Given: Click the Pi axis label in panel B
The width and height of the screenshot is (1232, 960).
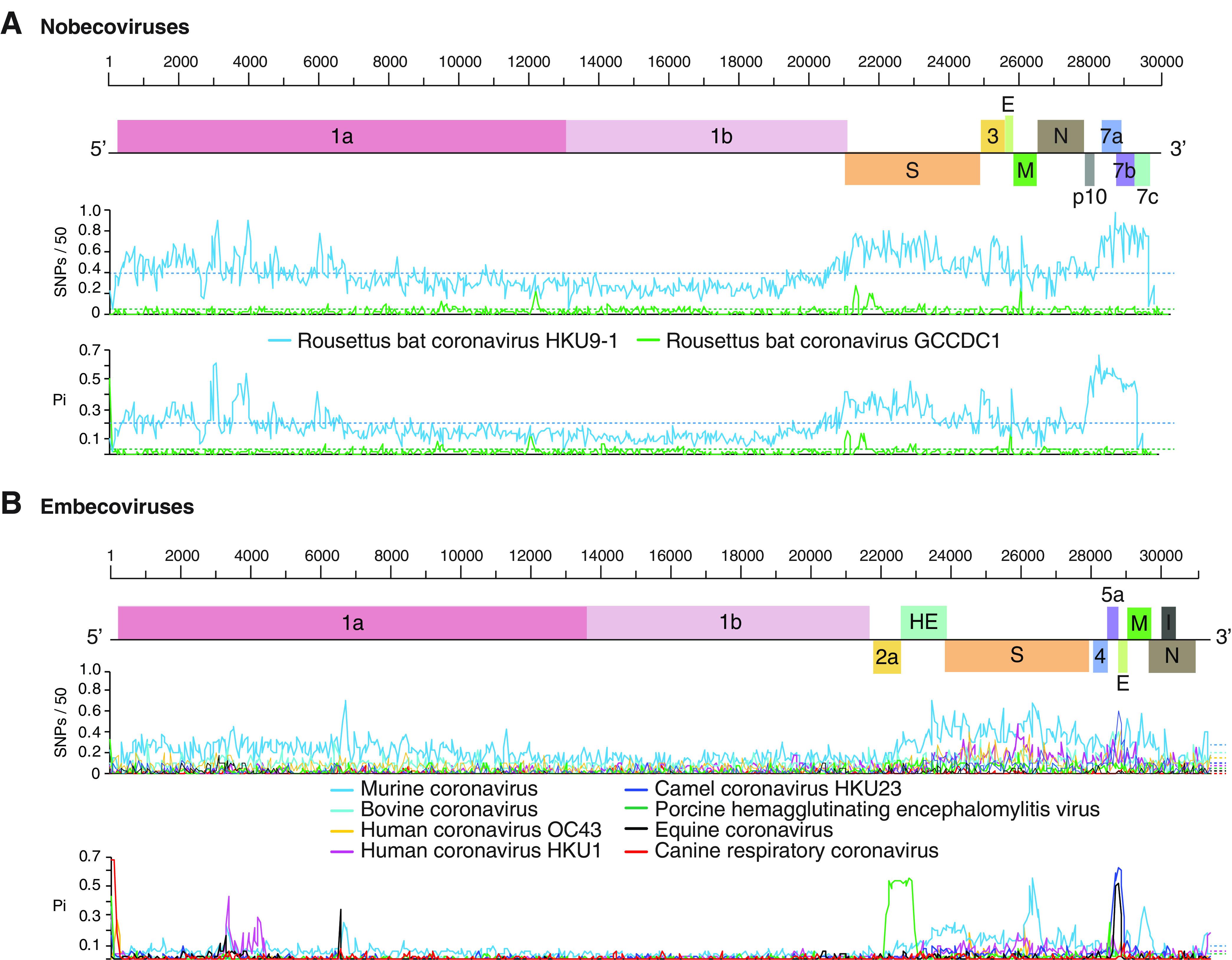Looking at the screenshot, I should (59, 905).
